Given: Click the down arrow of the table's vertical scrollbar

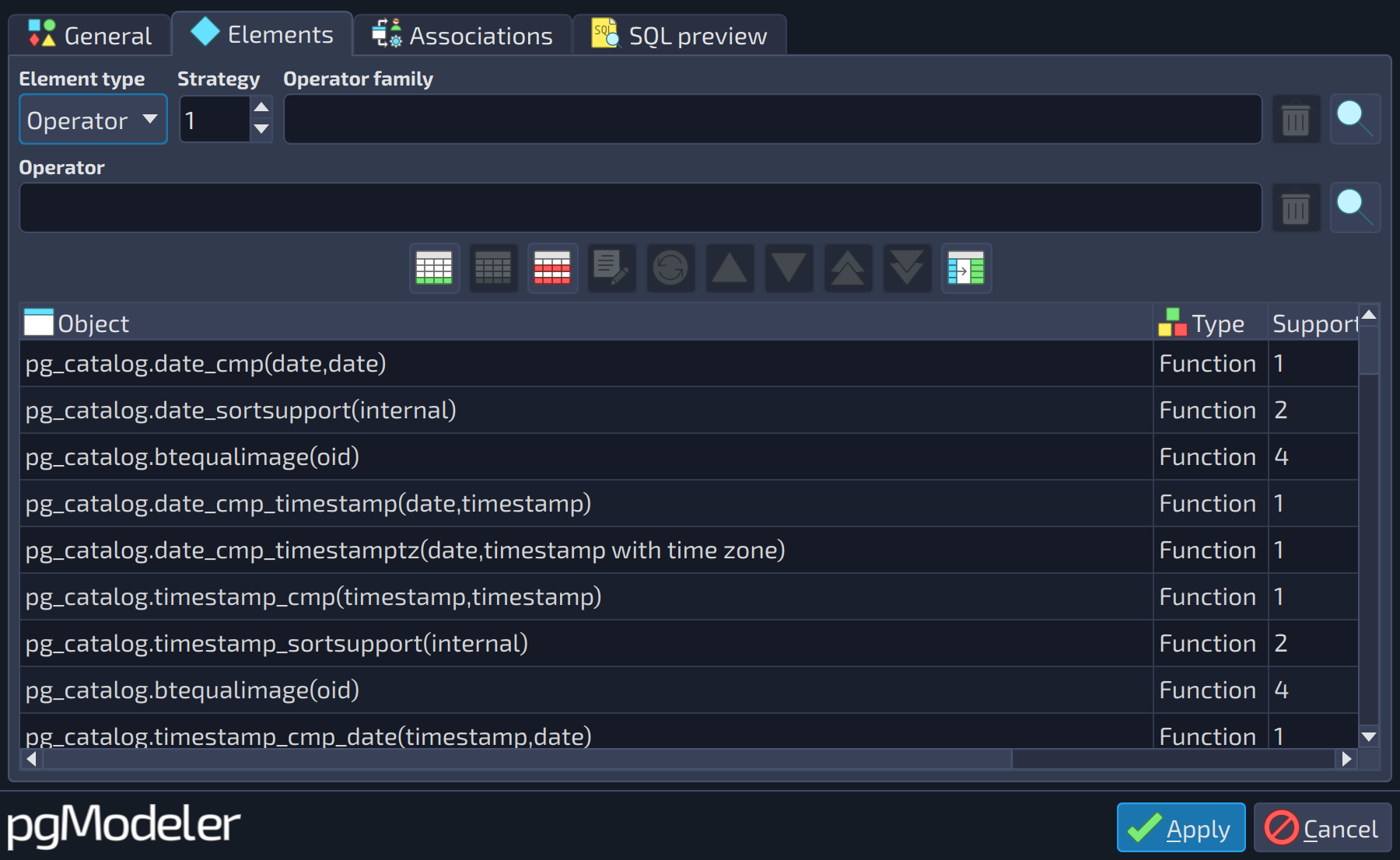Looking at the screenshot, I should (1369, 736).
